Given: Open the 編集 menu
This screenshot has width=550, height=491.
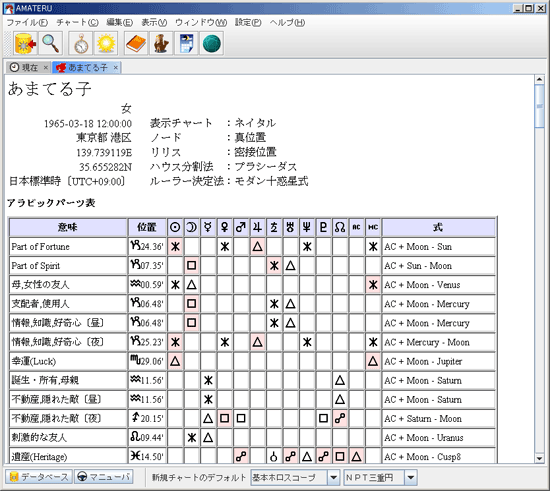Looking at the screenshot, I should 119,23.
